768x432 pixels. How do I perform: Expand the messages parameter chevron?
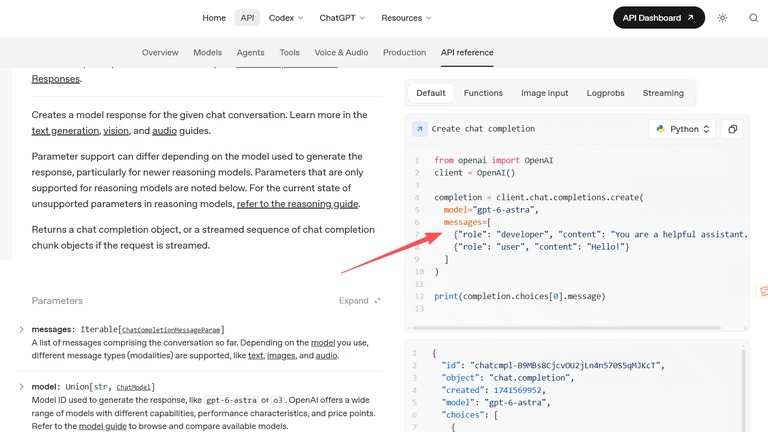pyautogui.click(x=21, y=329)
